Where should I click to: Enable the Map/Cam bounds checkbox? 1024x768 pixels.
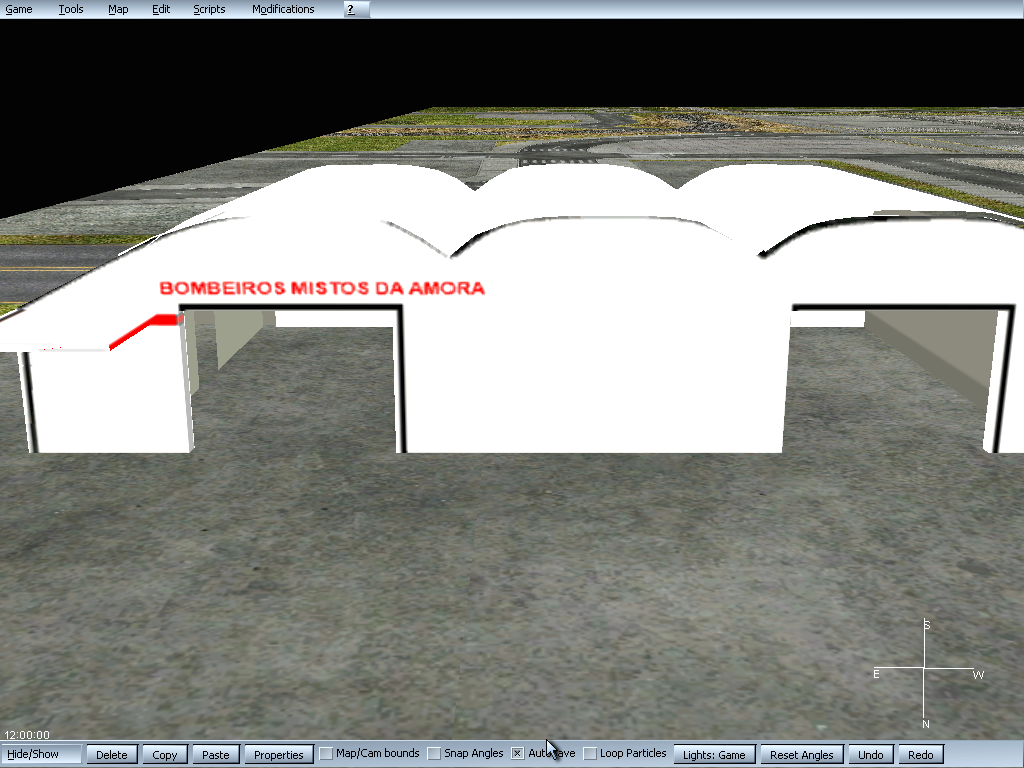pos(326,754)
